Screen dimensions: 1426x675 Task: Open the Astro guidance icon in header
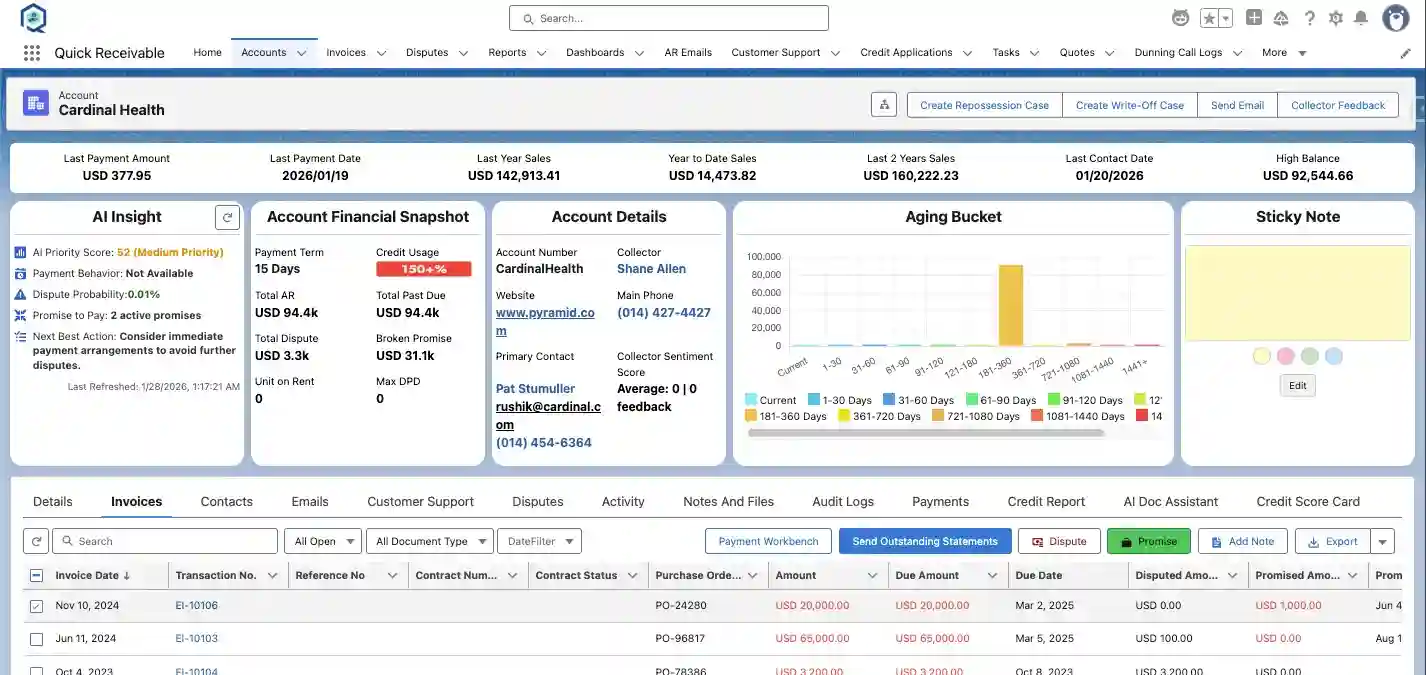[x=1181, y=18]
